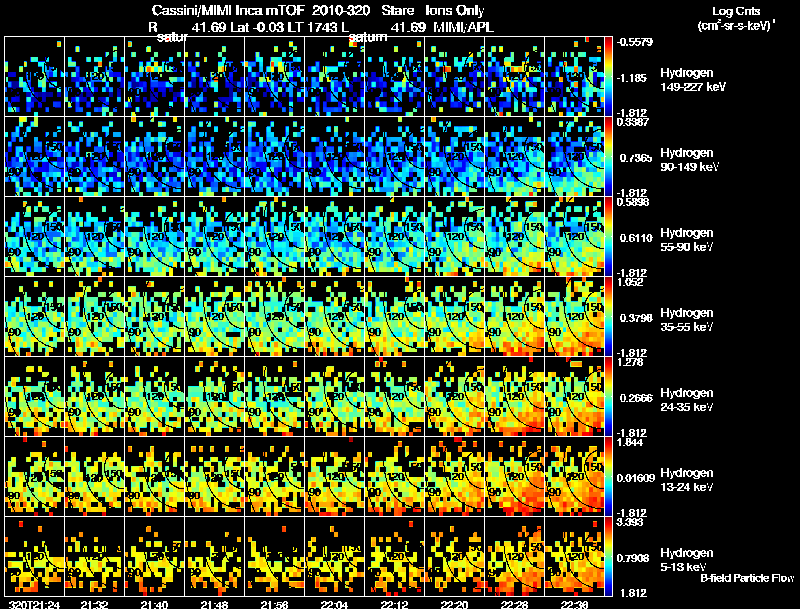Open the 5-13 keV panel in 21:24 column
Screen dimensions: 800x609
tap(35, 557)
